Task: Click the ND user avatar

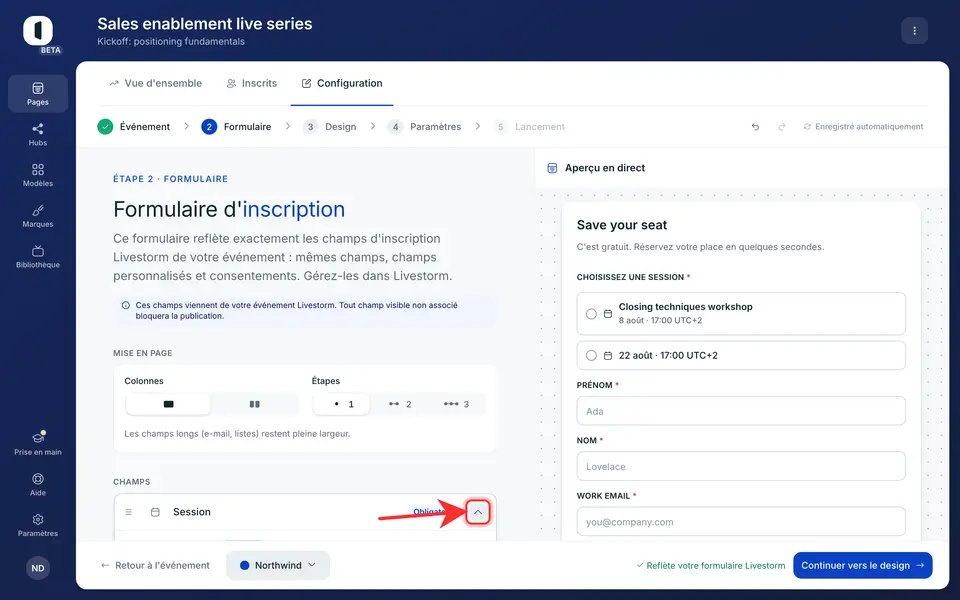Action: [x=38, y=568]
